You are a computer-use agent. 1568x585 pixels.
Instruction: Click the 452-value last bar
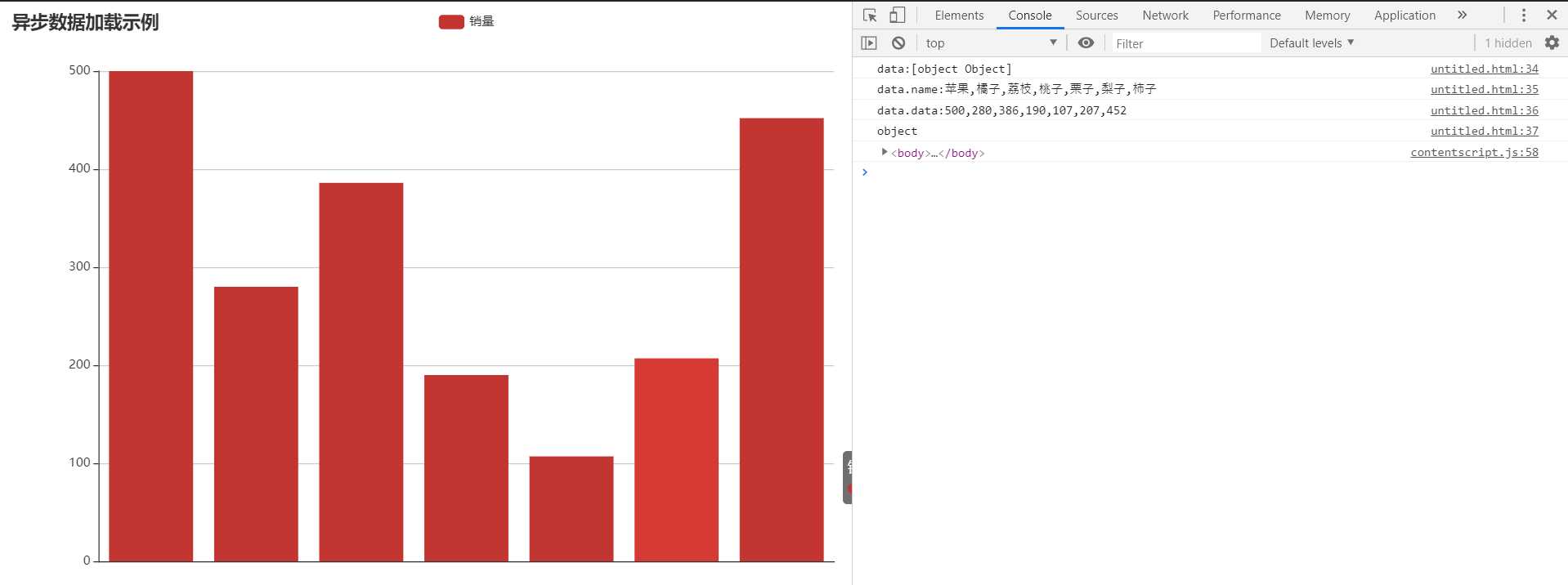click(x=782, y=340)
